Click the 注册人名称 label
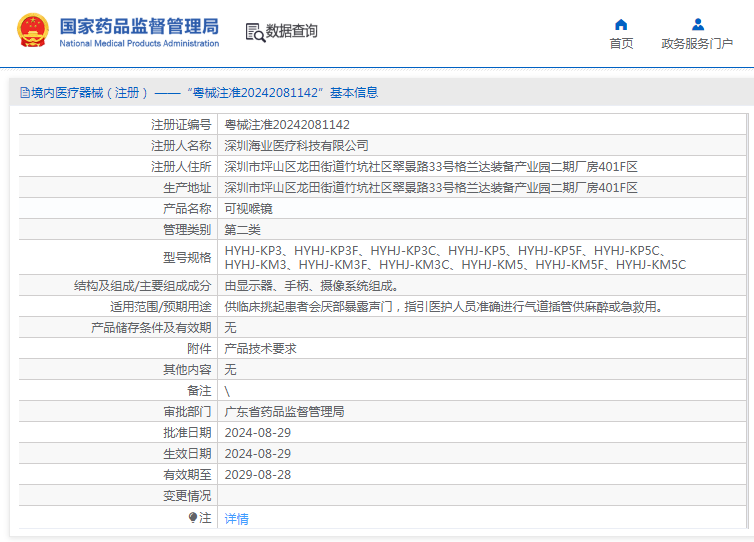Image resolution: width=754 pixels, height=542 pixels. point(181,146)
